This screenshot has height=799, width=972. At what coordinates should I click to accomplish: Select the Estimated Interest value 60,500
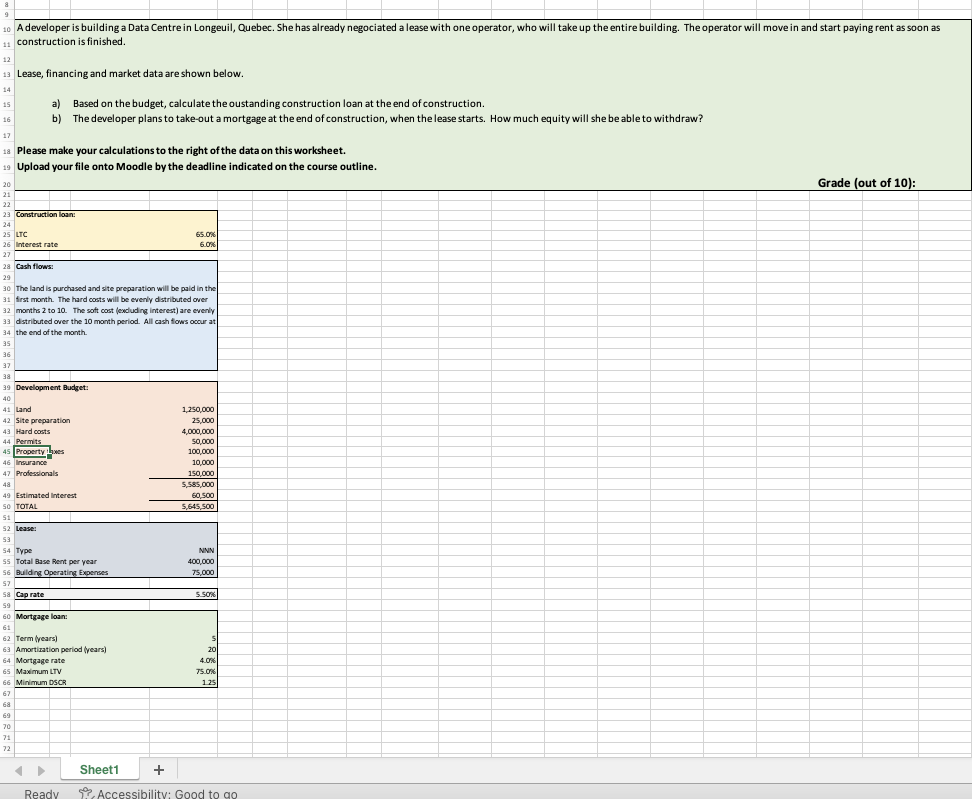203,496
